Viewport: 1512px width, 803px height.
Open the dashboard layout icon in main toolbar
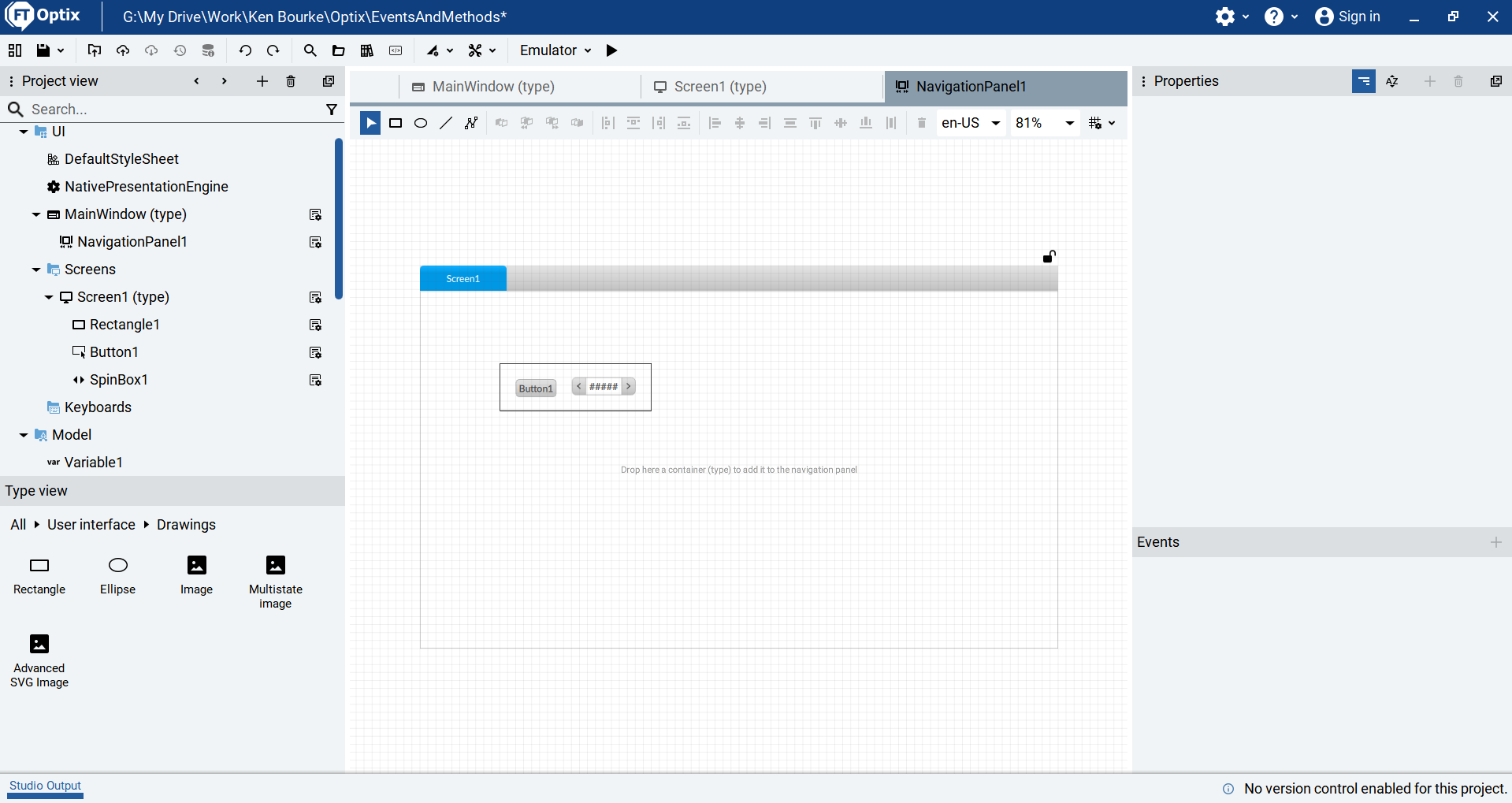coord(15,50)
